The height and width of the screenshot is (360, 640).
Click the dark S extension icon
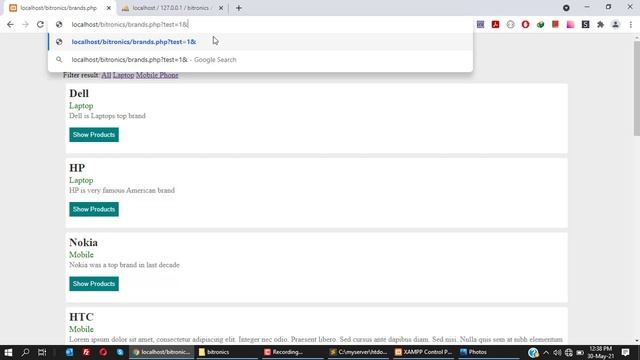tap(585, 24)
